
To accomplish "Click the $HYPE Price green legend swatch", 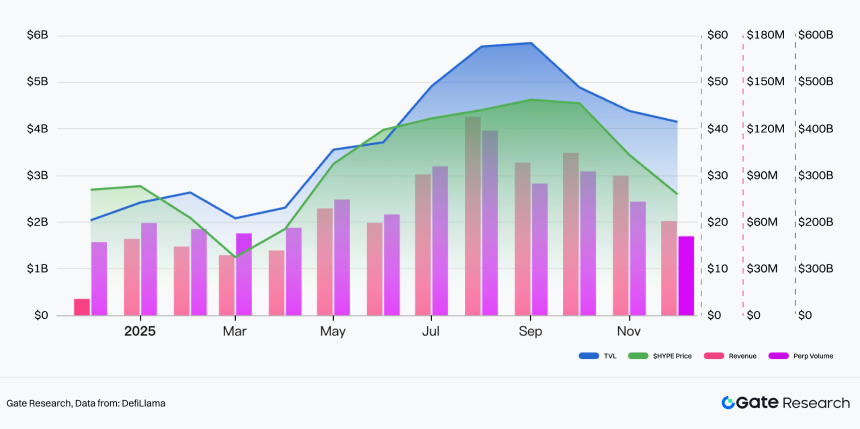I will (639, 356).
